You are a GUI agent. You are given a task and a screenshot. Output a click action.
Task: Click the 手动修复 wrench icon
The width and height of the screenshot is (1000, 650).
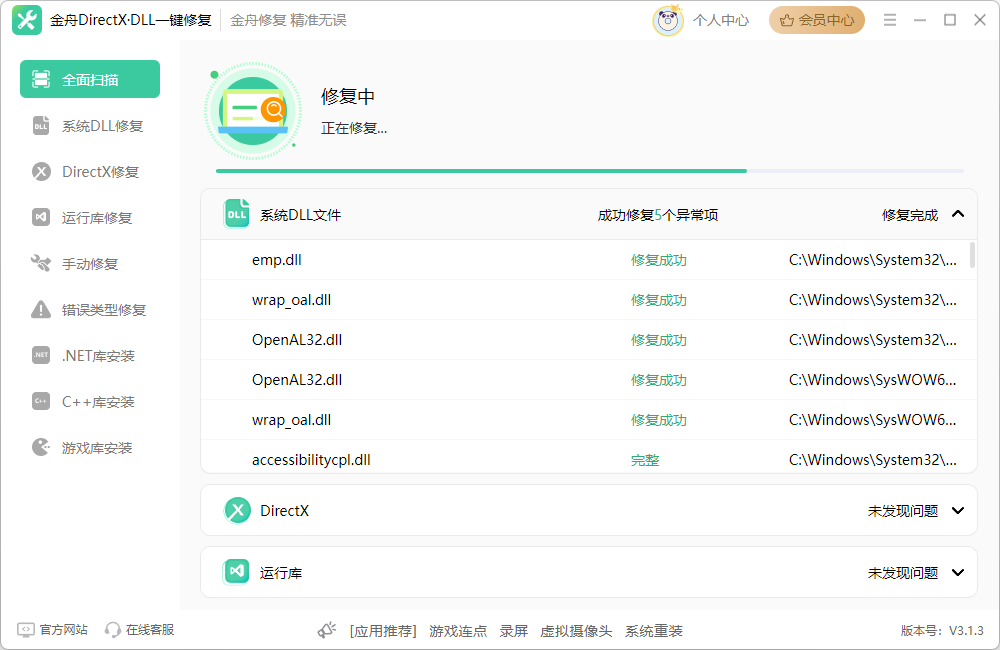tap(41, 263)
